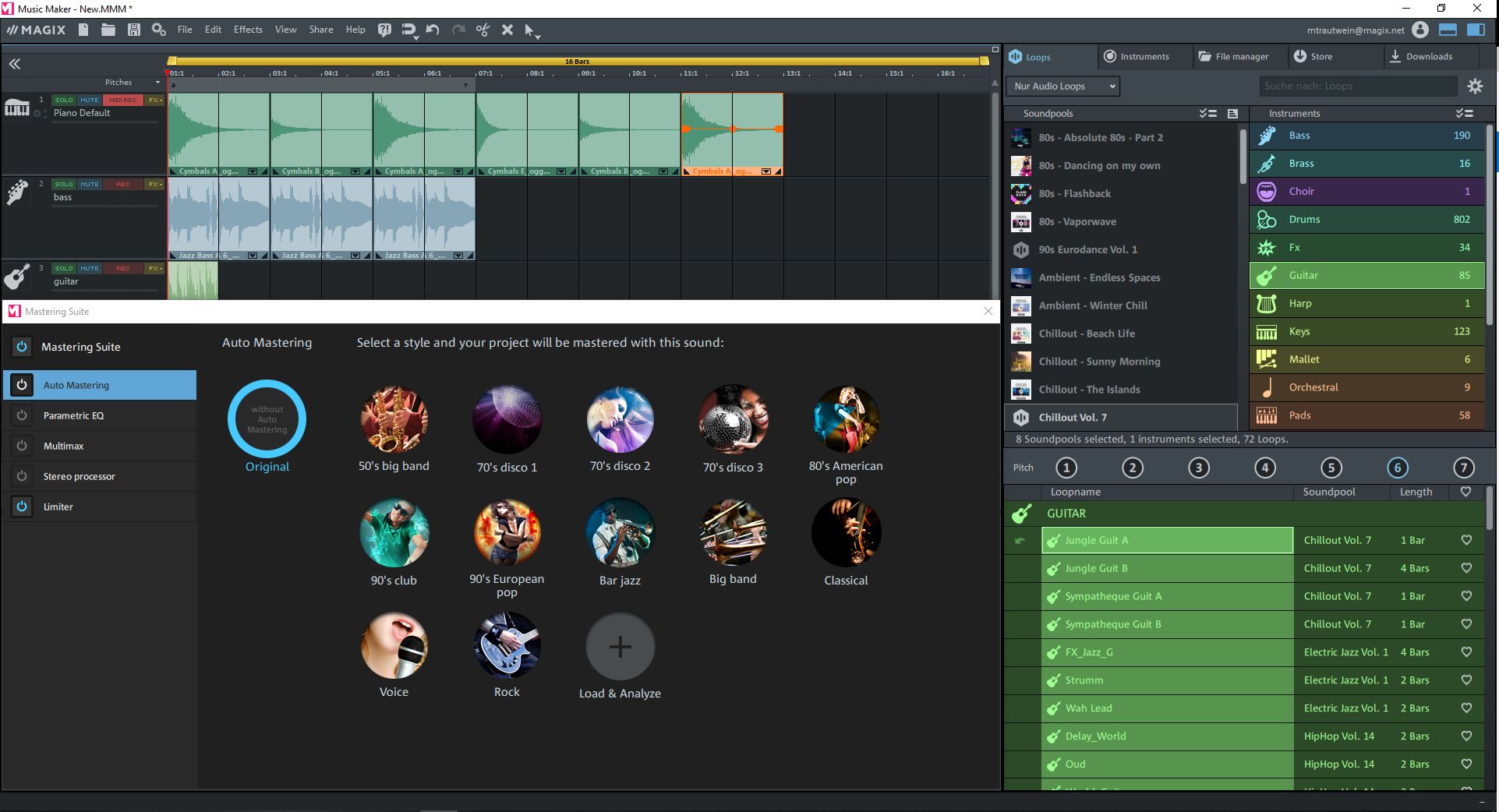Click the Bass instrument icon
The height and width of the screenshot is (812, 1499).
click(x=1267, y=135)
